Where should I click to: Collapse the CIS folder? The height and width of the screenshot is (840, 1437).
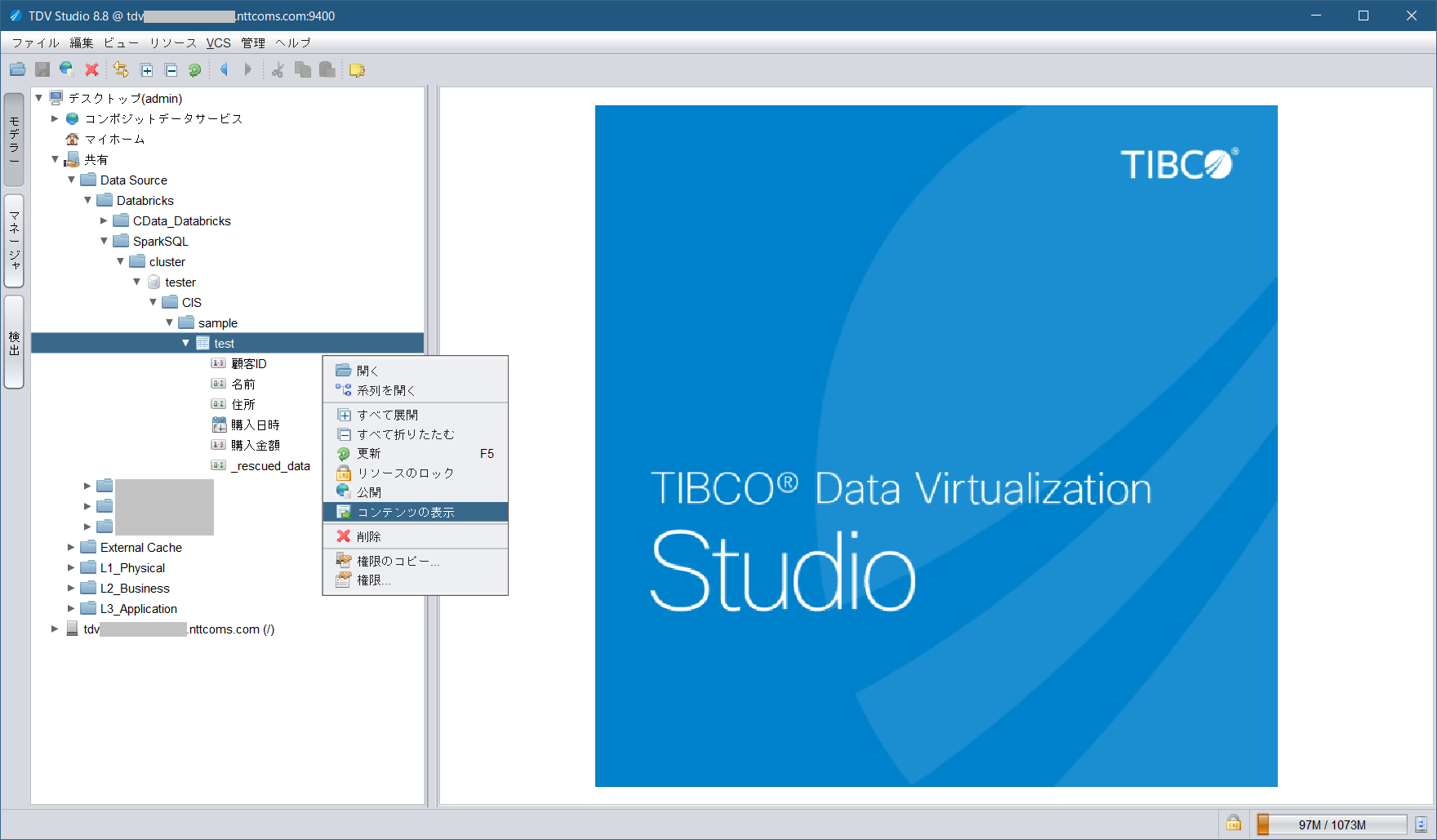coord(153,302)
